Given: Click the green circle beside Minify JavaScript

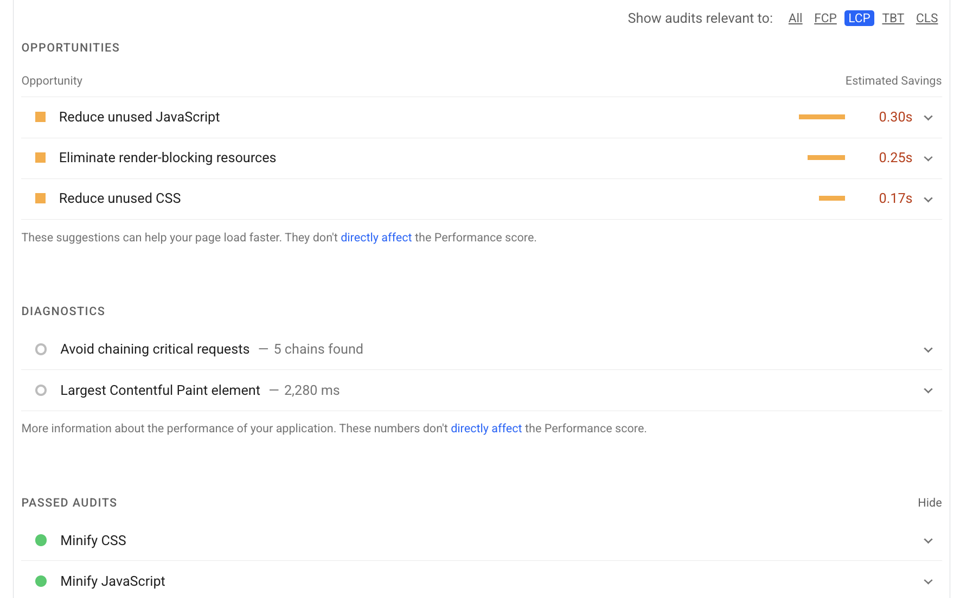Looking at the screenshot, I should 40,581.
